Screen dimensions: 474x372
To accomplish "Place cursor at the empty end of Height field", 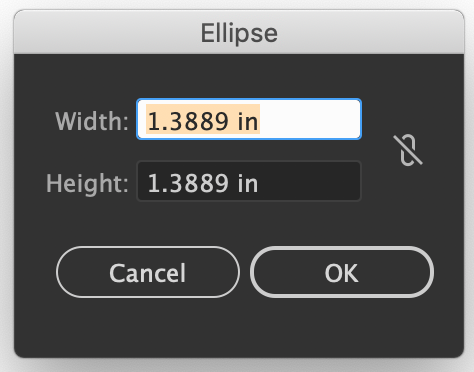I will pos(310,181).
